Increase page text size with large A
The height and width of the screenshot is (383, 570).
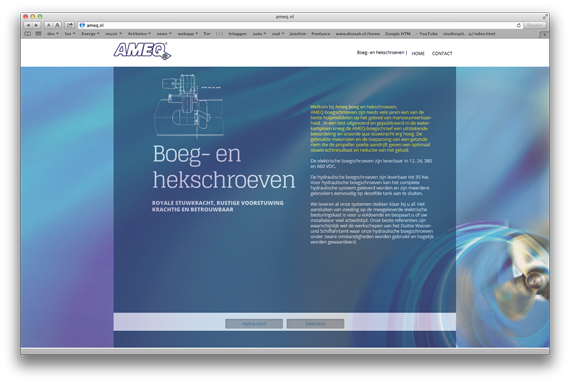pos(57,25)
